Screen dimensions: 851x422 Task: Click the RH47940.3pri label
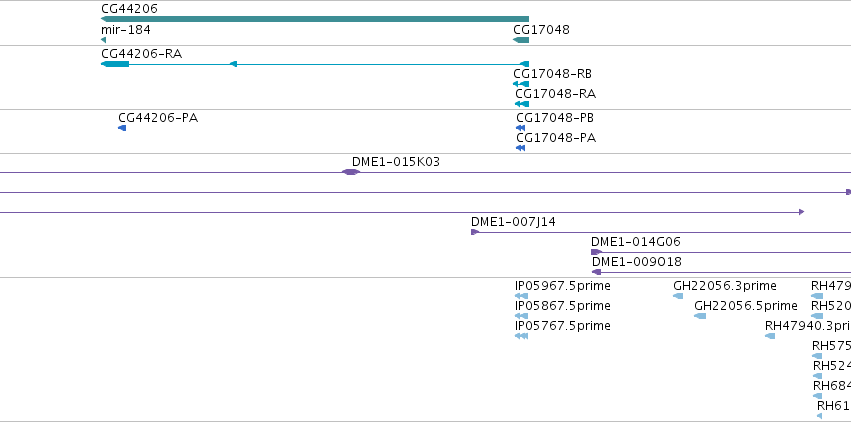point(808,326)
